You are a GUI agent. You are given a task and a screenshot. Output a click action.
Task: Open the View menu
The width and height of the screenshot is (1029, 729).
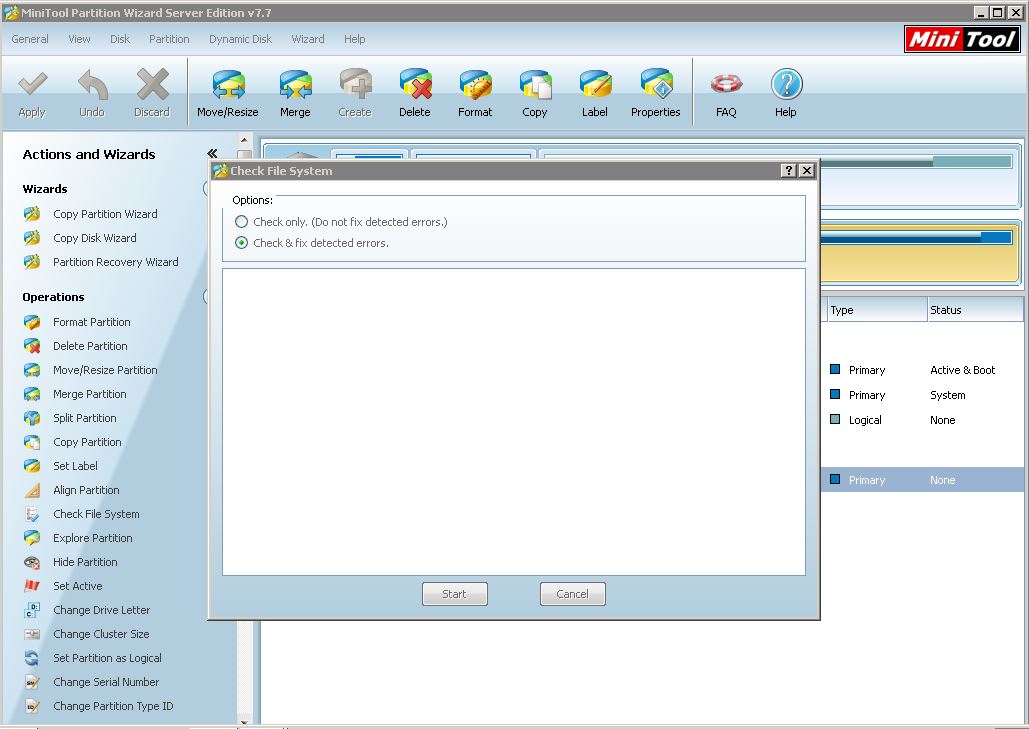[x=79, y=39]
